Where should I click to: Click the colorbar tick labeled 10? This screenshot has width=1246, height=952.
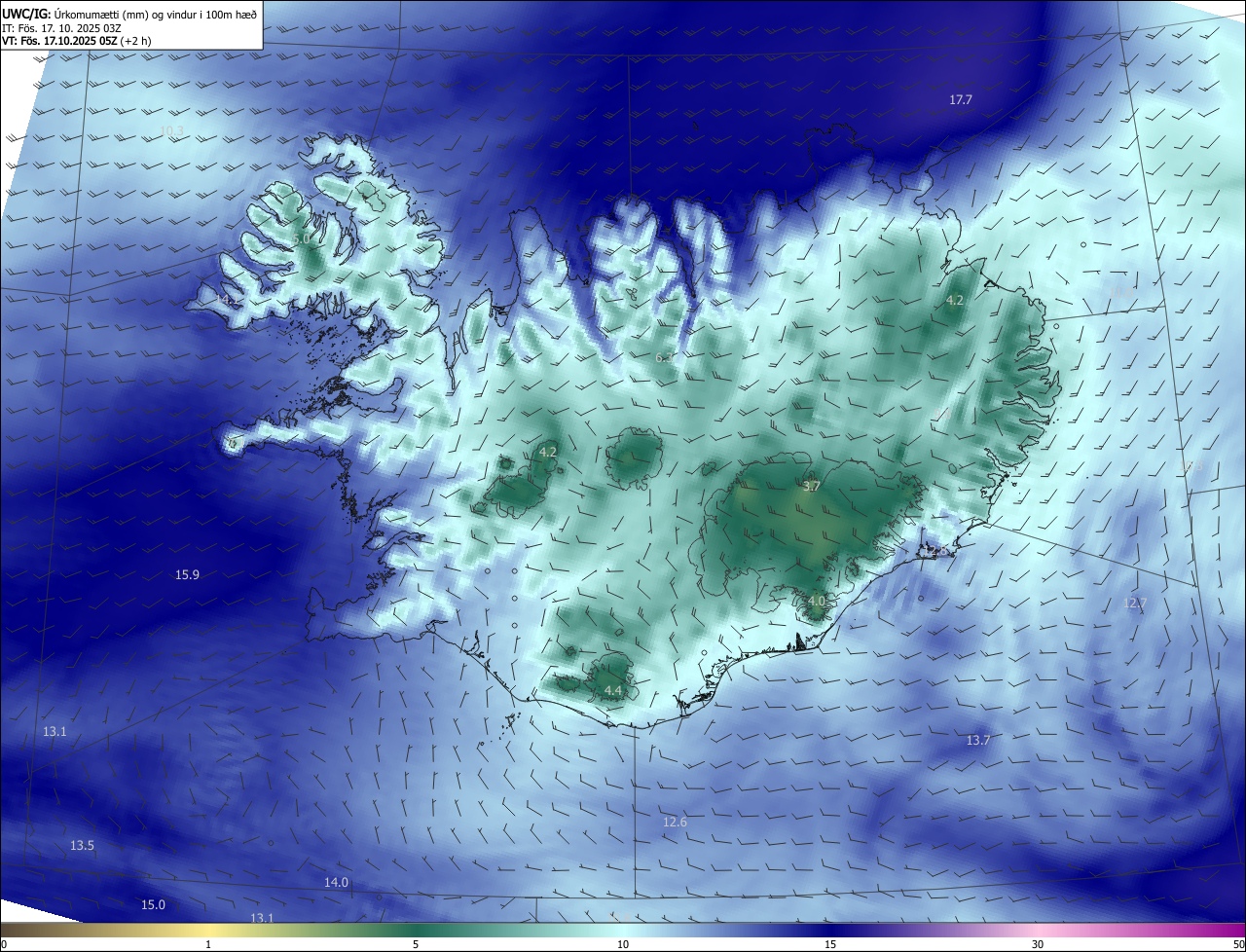coord(623,944)
